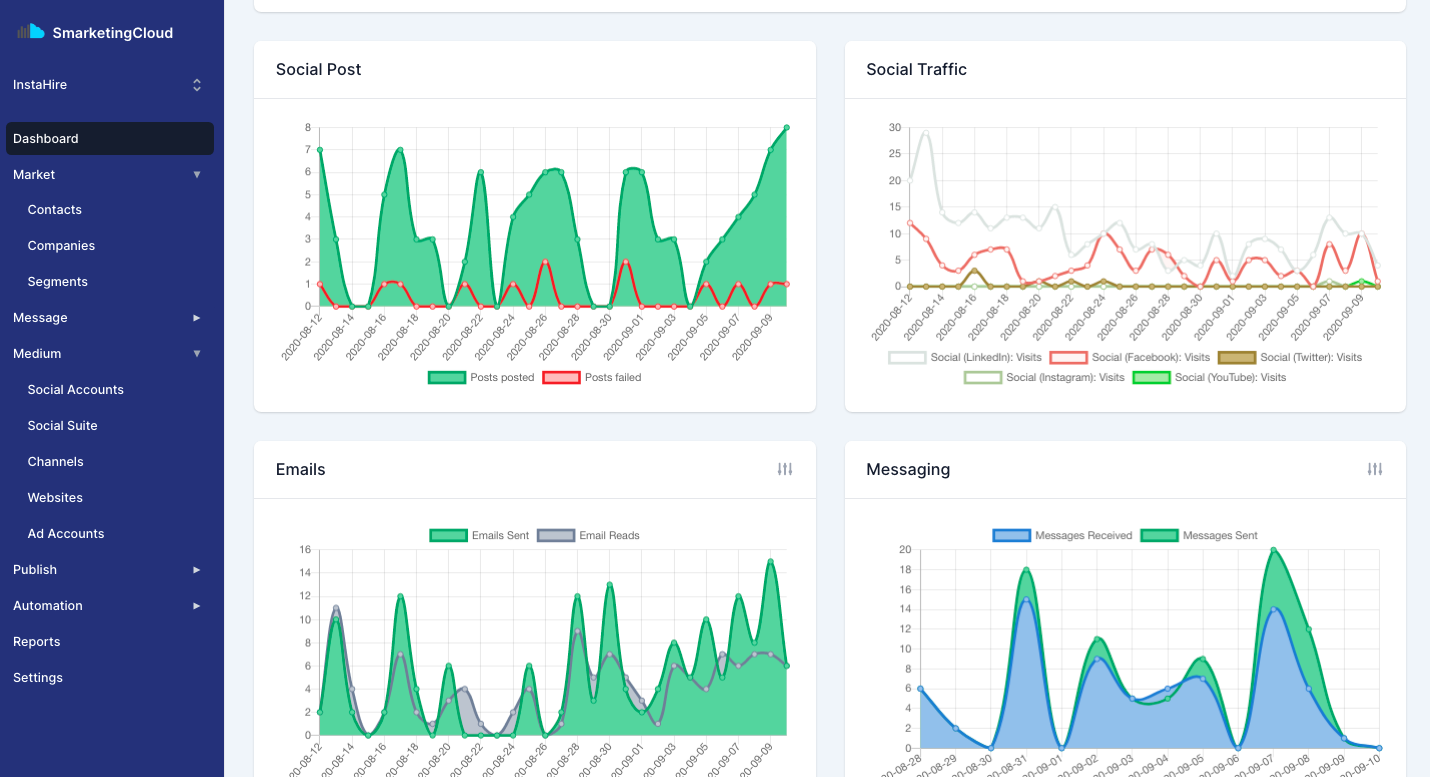Collapse the Market section
This screenshot has width=1430, height=777.
[x=34, y=174]
